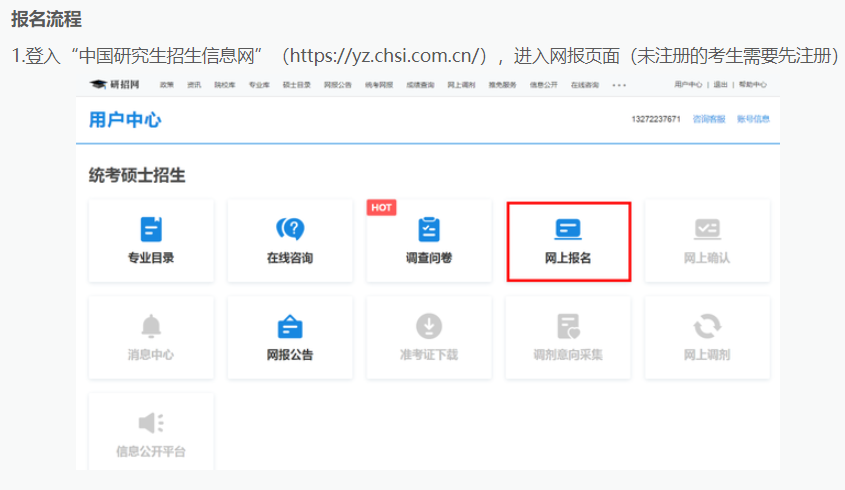Click the 消息中心 bell icon
This screenshot has height=490, width=845.
coord(151,326)
